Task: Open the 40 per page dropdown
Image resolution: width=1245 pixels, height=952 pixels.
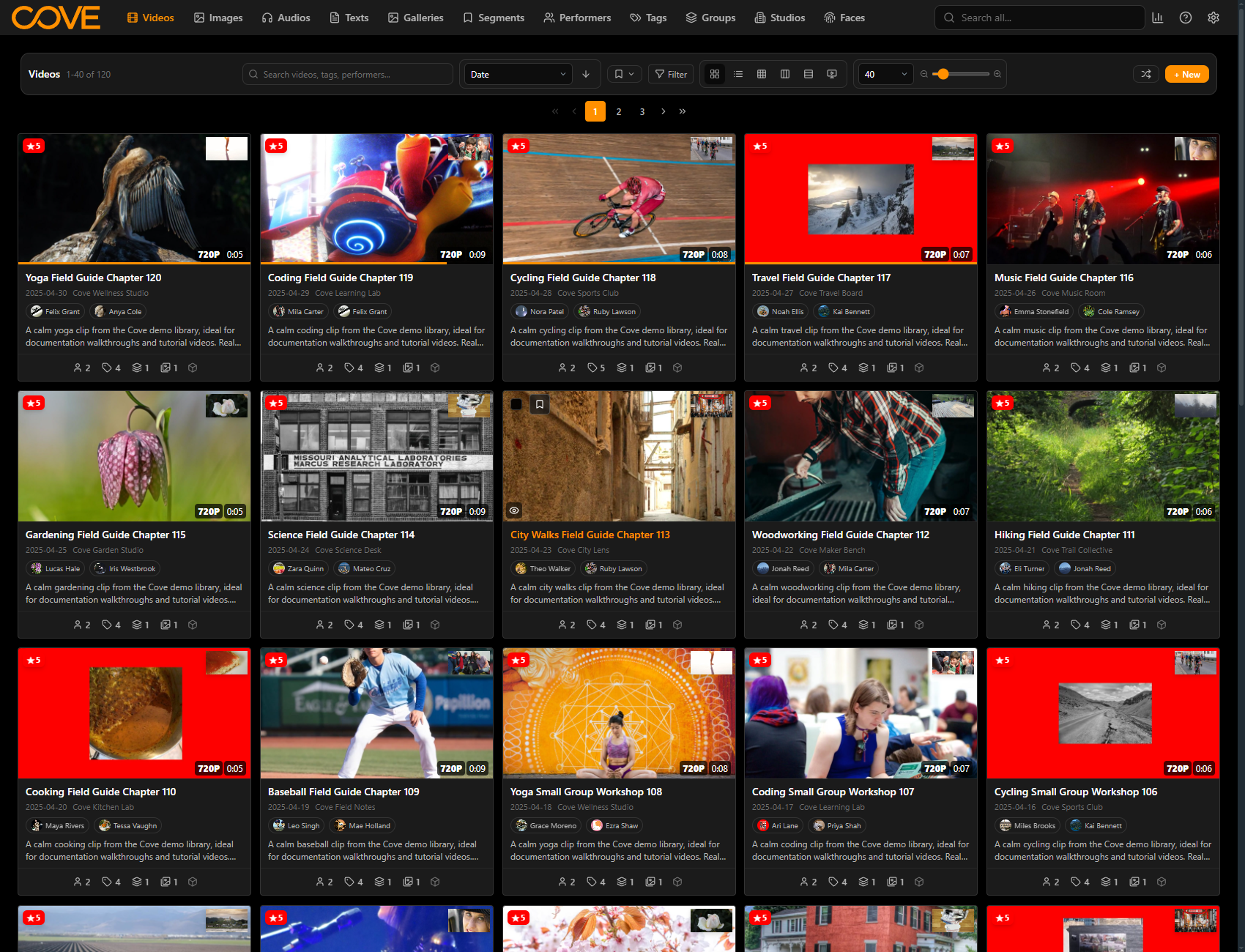Action: [x=885, y=74]
